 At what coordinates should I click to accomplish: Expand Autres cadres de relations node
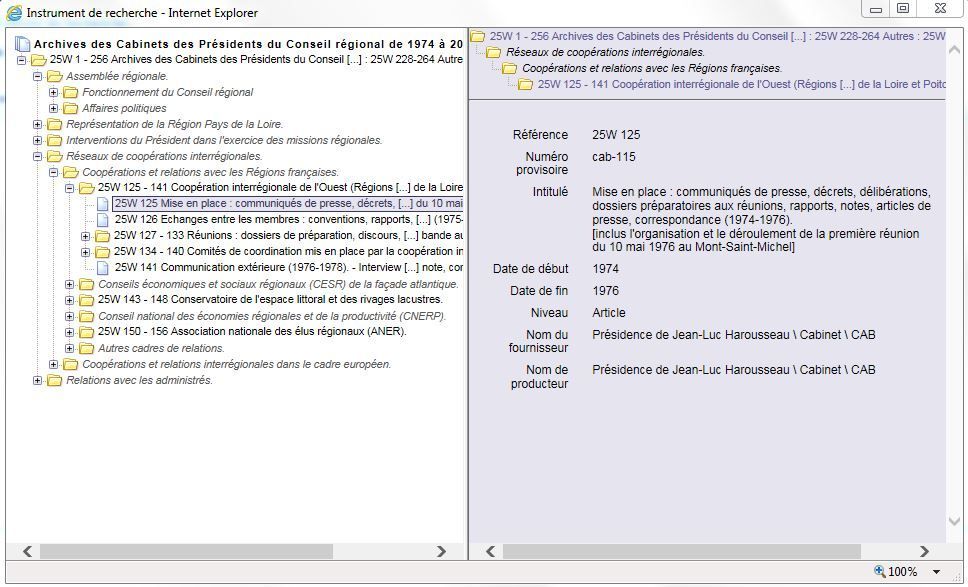click(x=70, y=348)
